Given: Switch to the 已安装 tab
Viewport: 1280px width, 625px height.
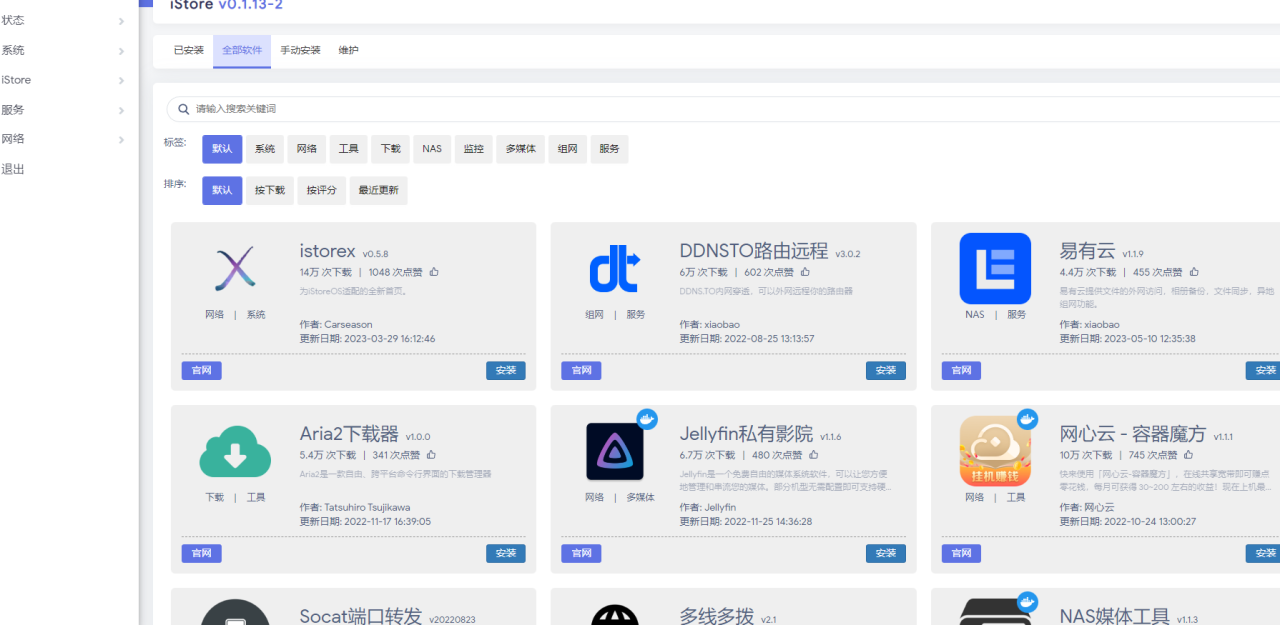Looking at the screenshot, I should coord(188,51).
